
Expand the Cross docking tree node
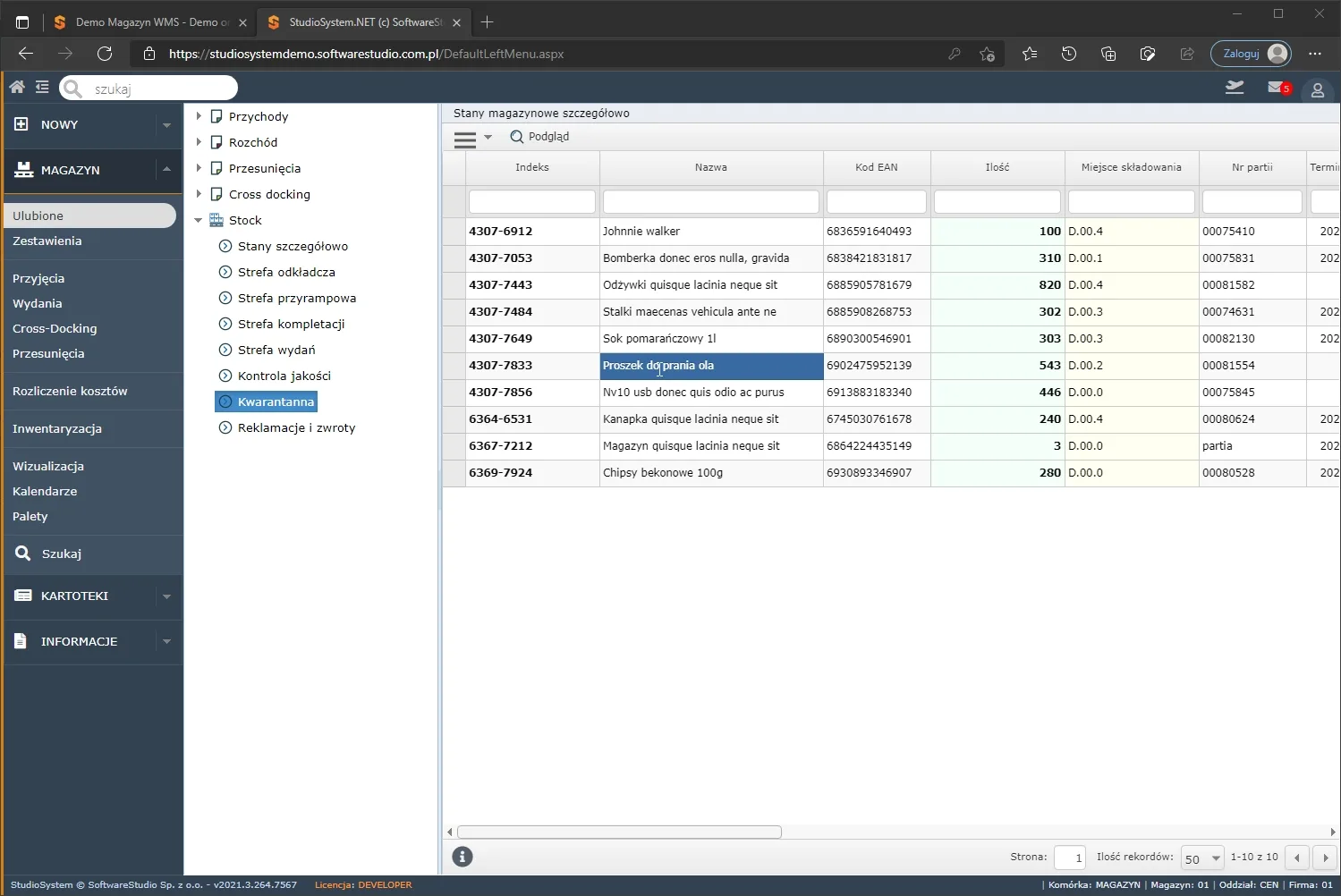click(199, 194)
